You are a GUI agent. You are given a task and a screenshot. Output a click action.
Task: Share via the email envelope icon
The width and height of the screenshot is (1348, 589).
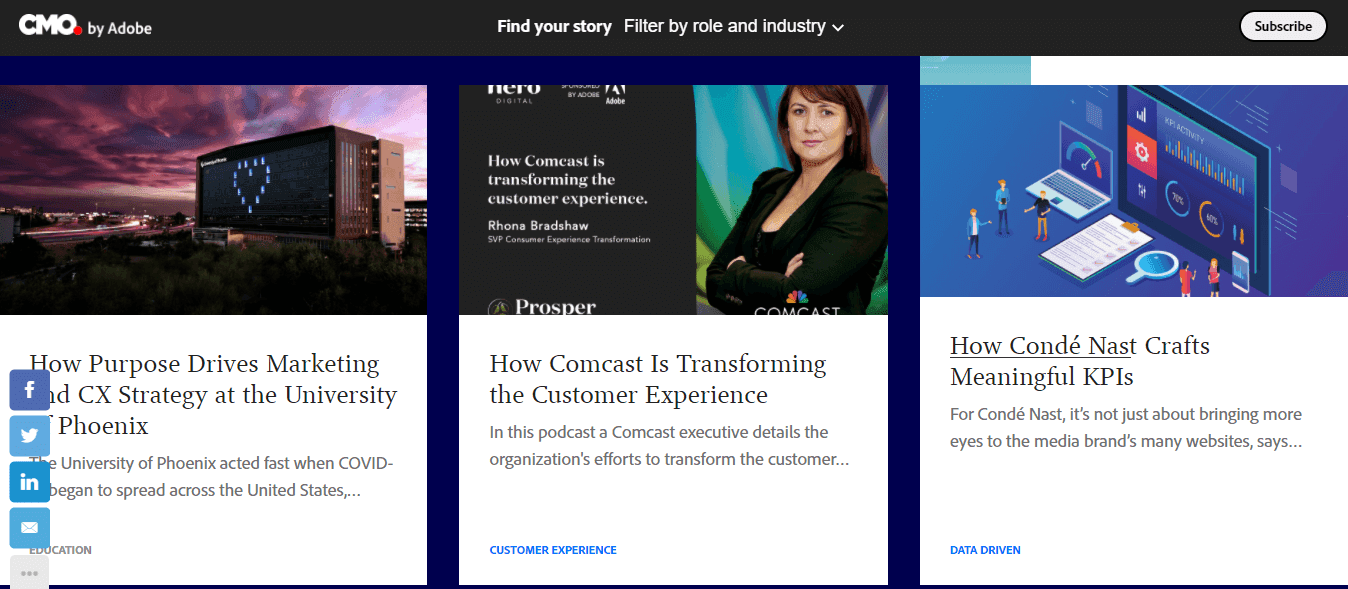[x=29, y=527]
